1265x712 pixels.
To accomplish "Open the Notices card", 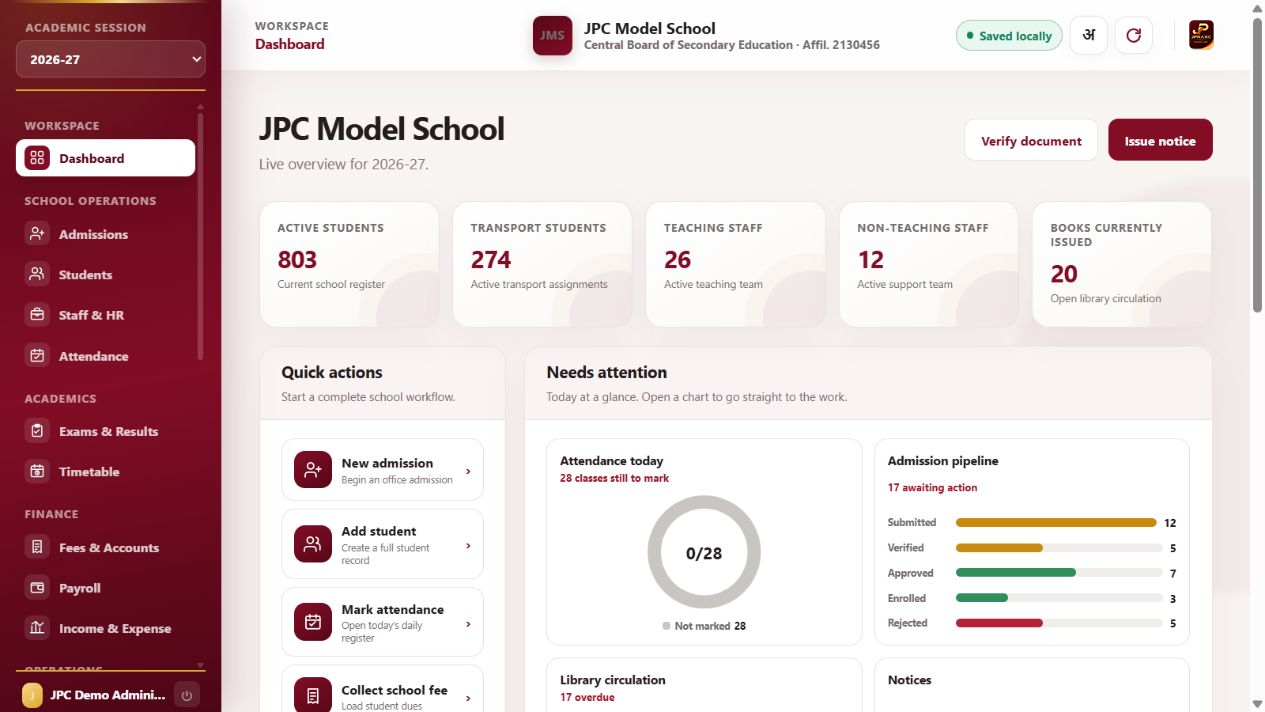I will [x=1032, y=684].
